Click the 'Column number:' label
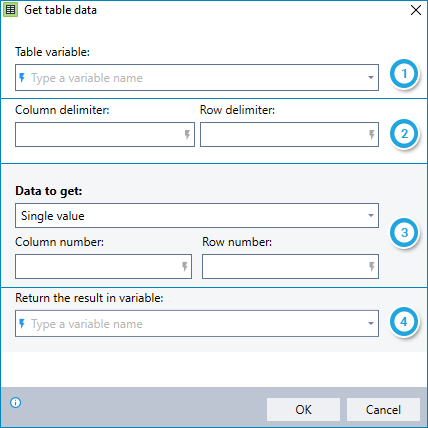This screenshot has width=428, height=428. click(59, 242)
